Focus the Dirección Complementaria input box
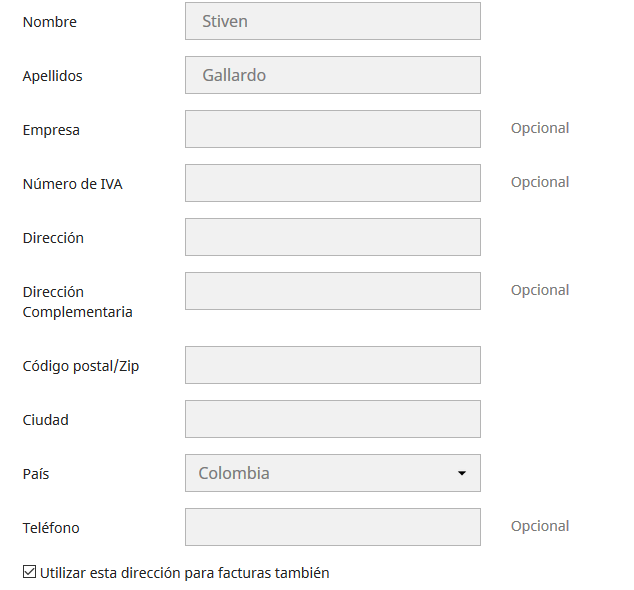Viewport: 634px width, 590px height. click(x=332, y=291)
